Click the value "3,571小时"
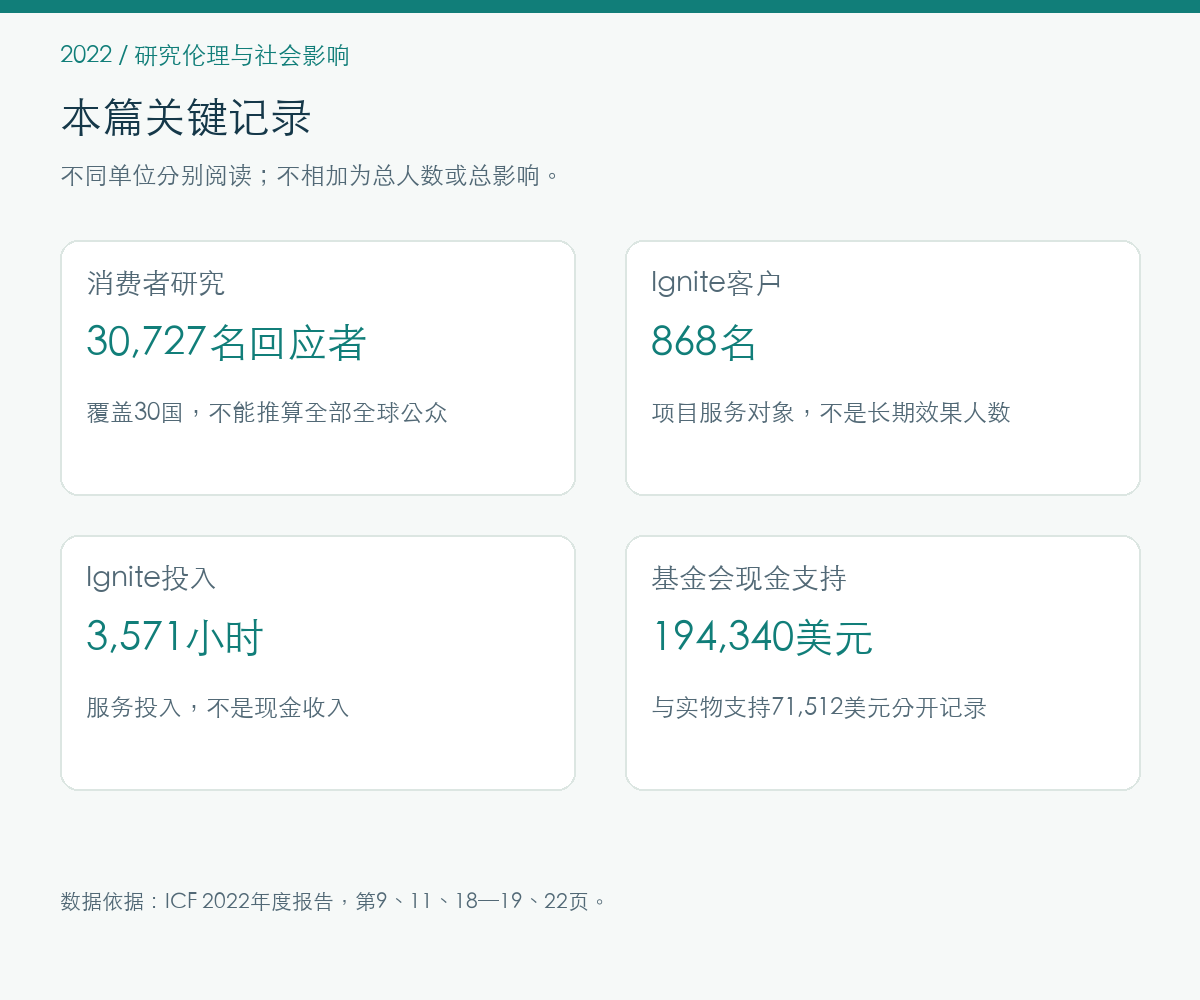 tap(175, 637)
